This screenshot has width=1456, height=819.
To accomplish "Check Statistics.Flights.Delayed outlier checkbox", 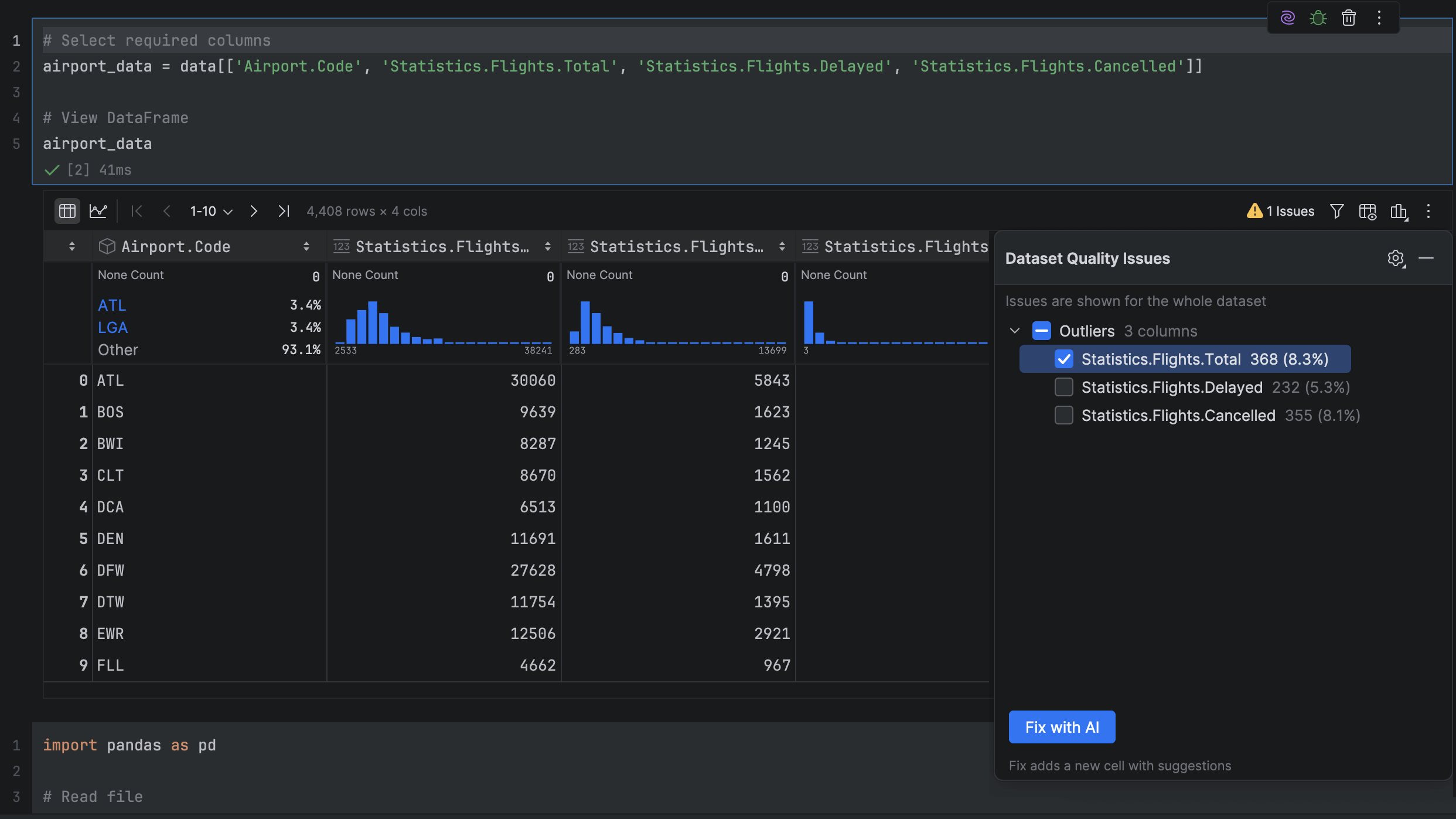I will pyautogui.click(x=1064, y=387).
